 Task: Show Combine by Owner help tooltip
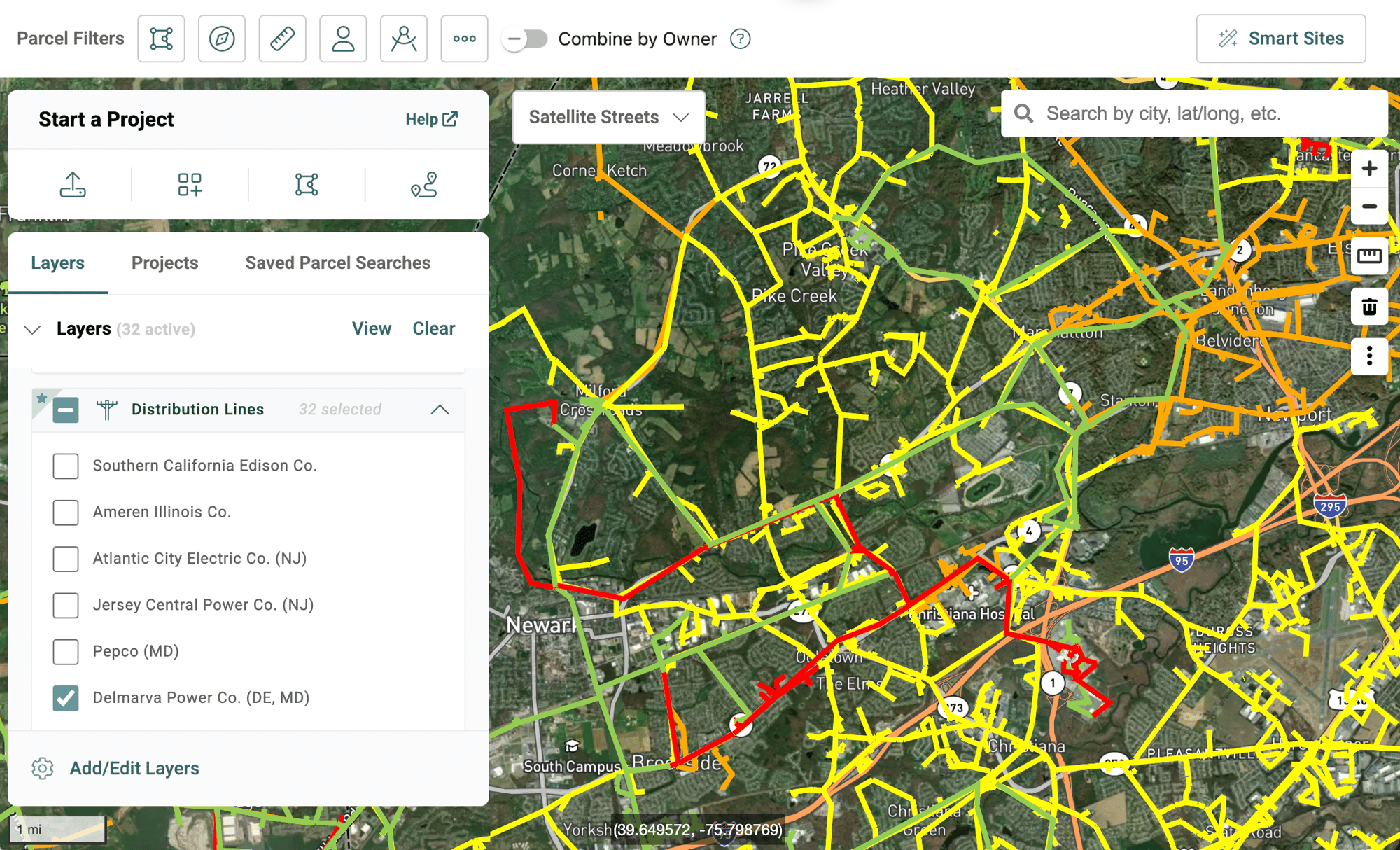click(x=740, y=39)
